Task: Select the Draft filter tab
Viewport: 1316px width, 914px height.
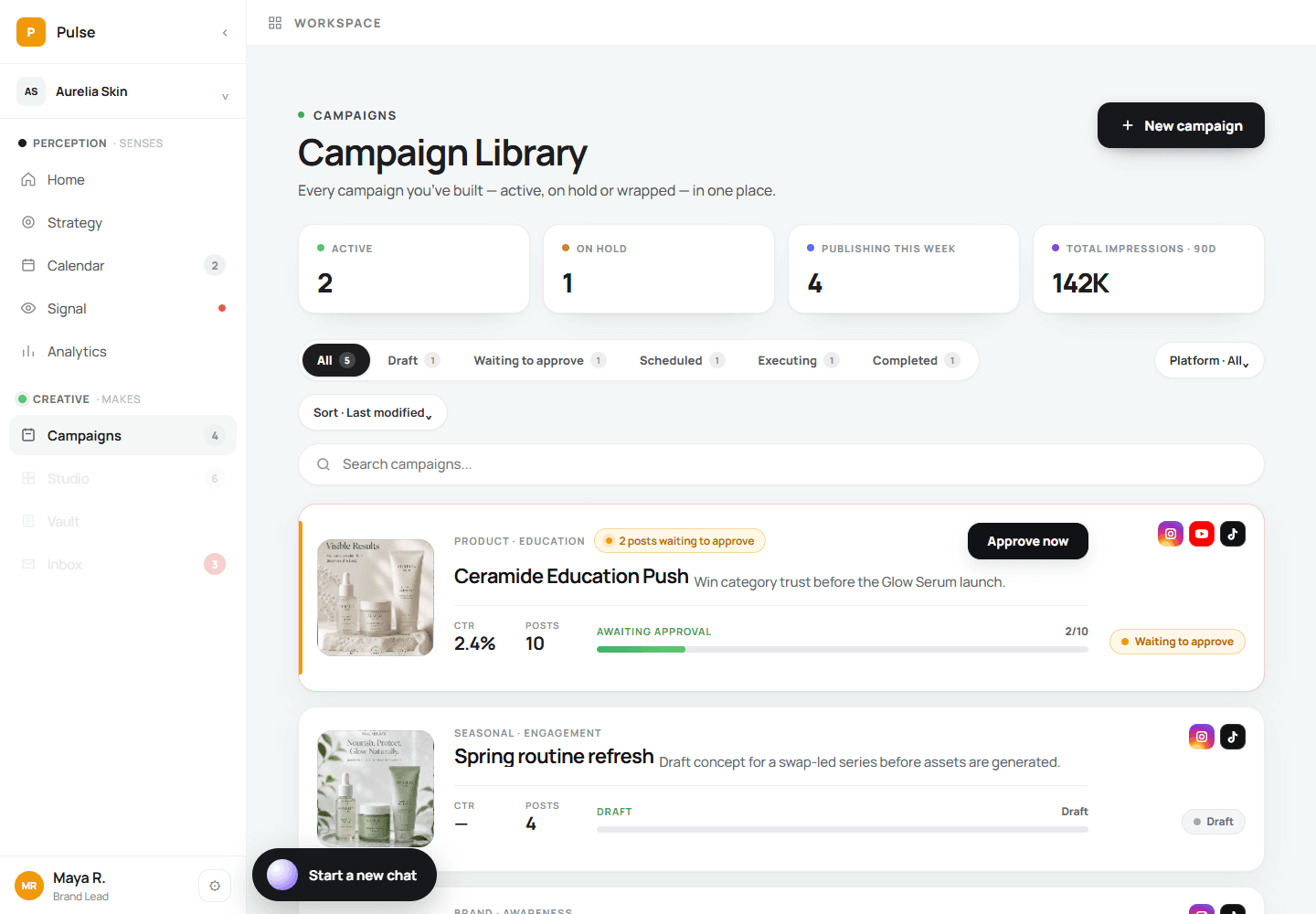Action: coord(414,360)
